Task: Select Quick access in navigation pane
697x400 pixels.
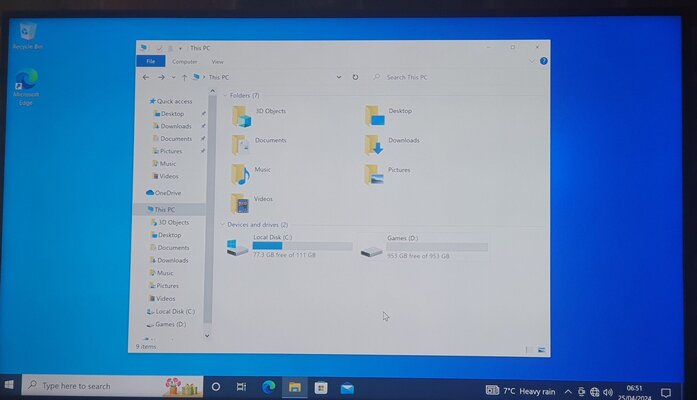Action: point(171,101)
